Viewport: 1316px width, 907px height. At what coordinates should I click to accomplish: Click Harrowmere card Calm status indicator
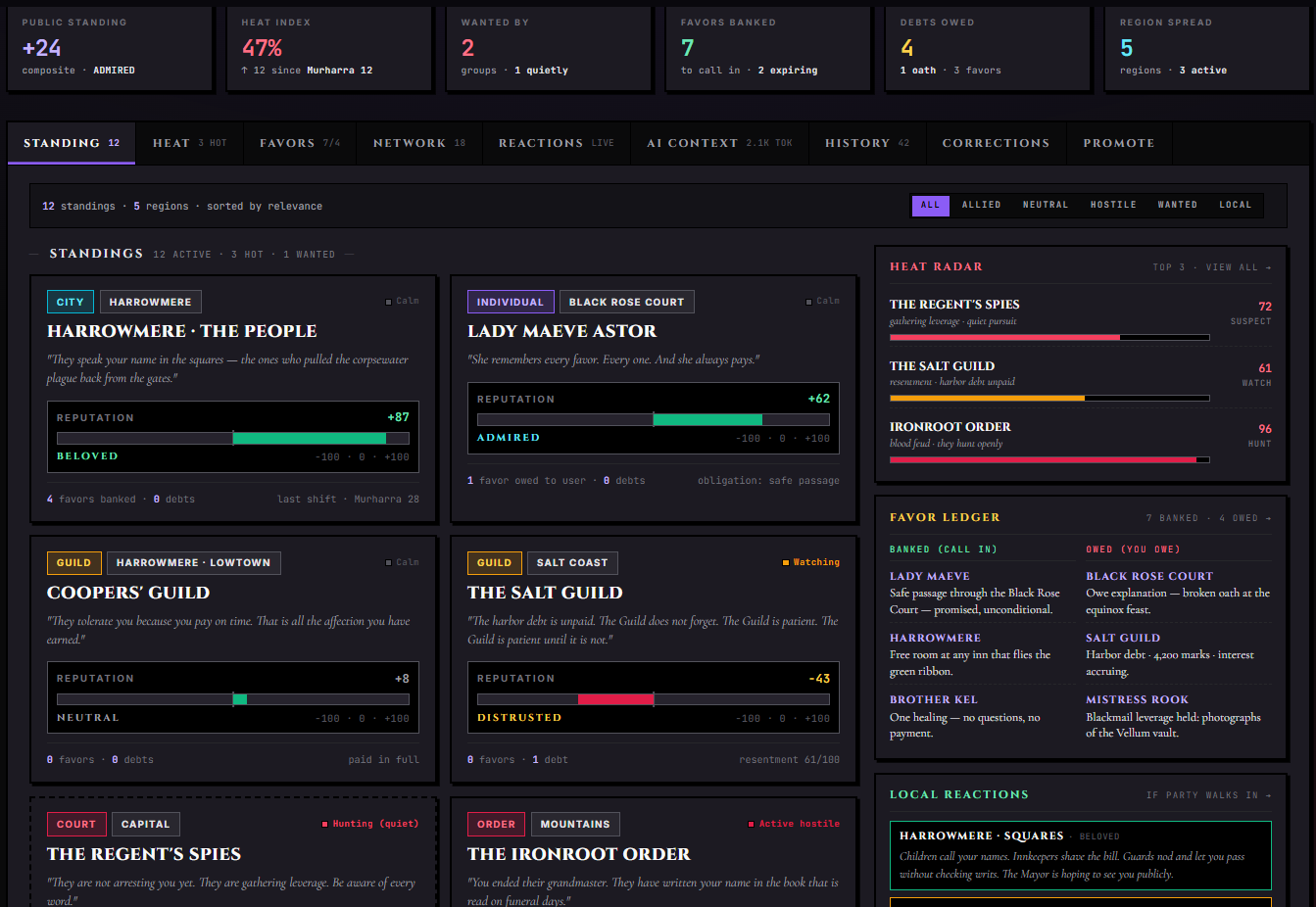(402, 301)
